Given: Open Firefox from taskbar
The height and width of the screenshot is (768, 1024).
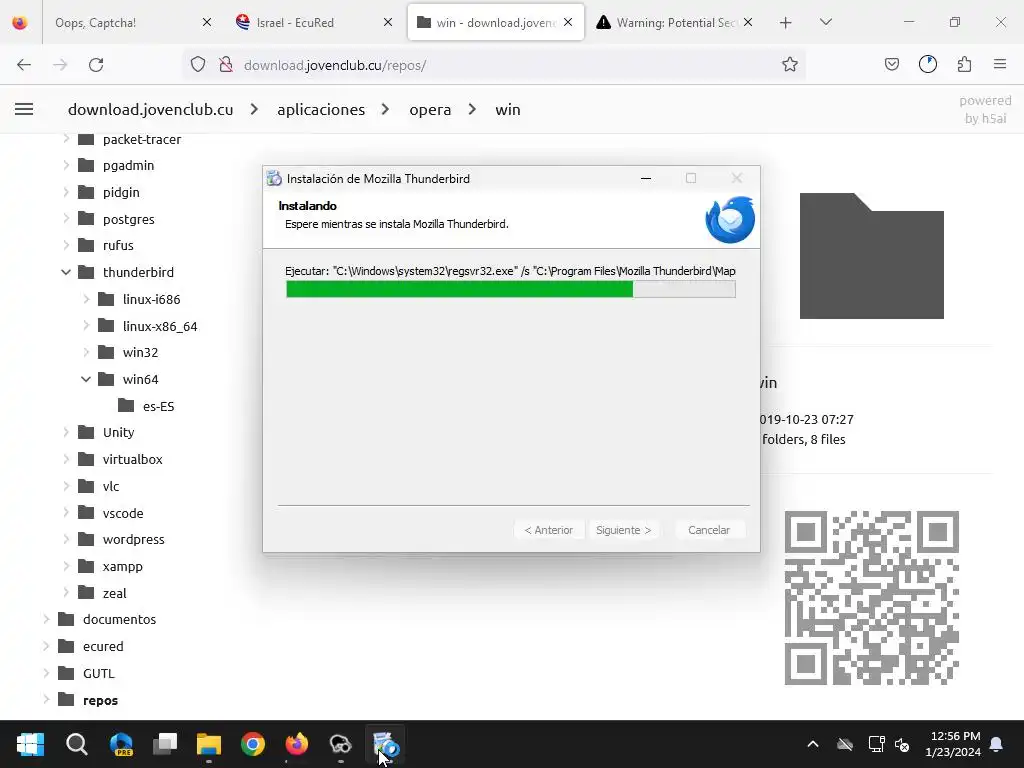Looking at the screenshot, I should [x=296, y=744].
